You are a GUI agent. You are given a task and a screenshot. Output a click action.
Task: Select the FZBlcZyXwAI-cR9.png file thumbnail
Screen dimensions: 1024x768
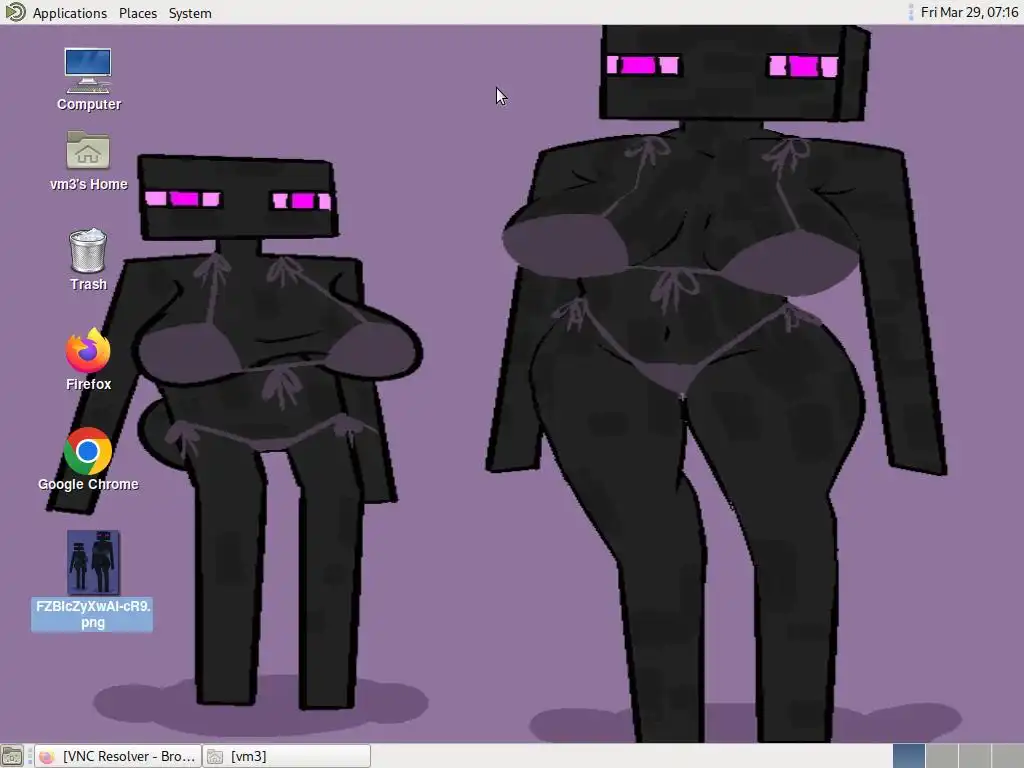[93, 562]
